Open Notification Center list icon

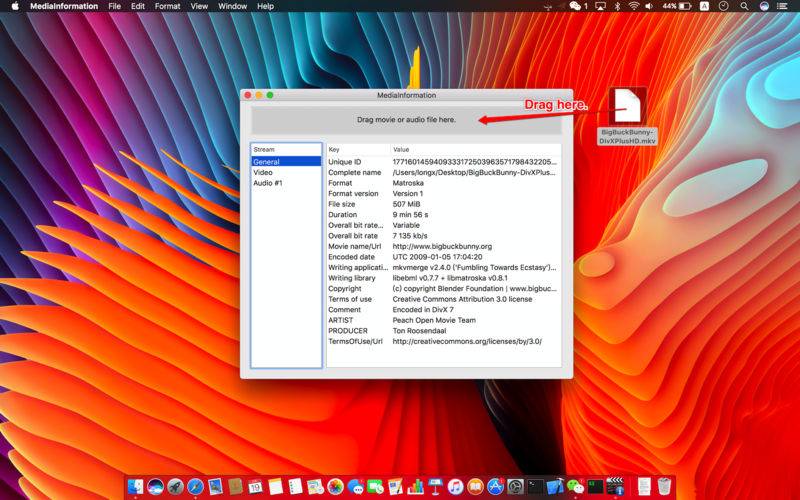782,6
